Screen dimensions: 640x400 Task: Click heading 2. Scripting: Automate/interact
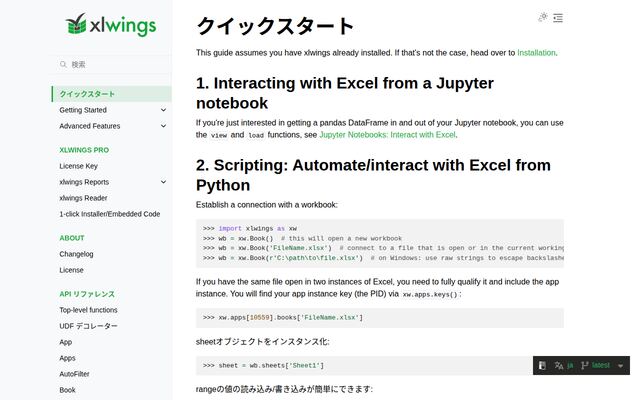pyautogui.click(x=373, y=175)
